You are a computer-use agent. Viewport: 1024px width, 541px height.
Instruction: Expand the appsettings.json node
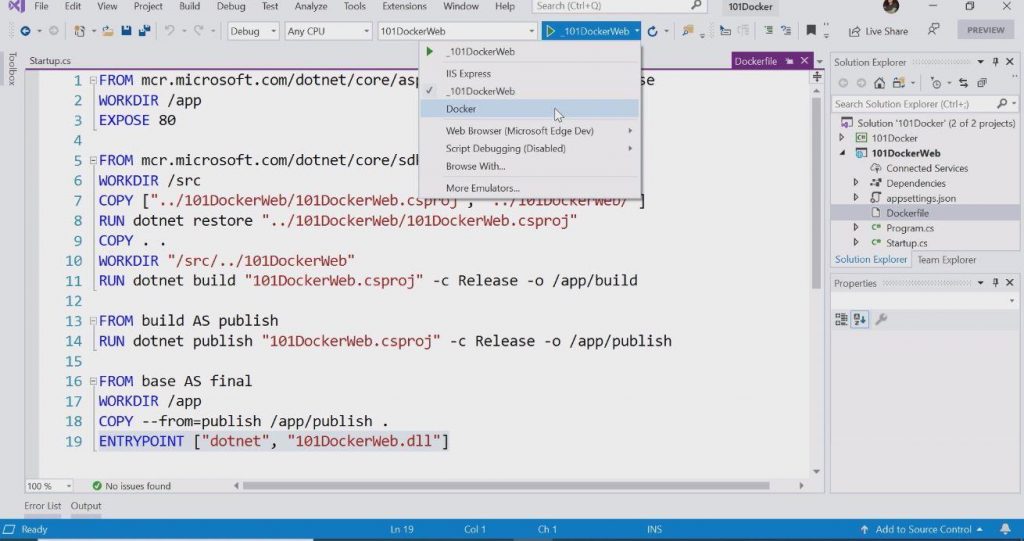856,198
